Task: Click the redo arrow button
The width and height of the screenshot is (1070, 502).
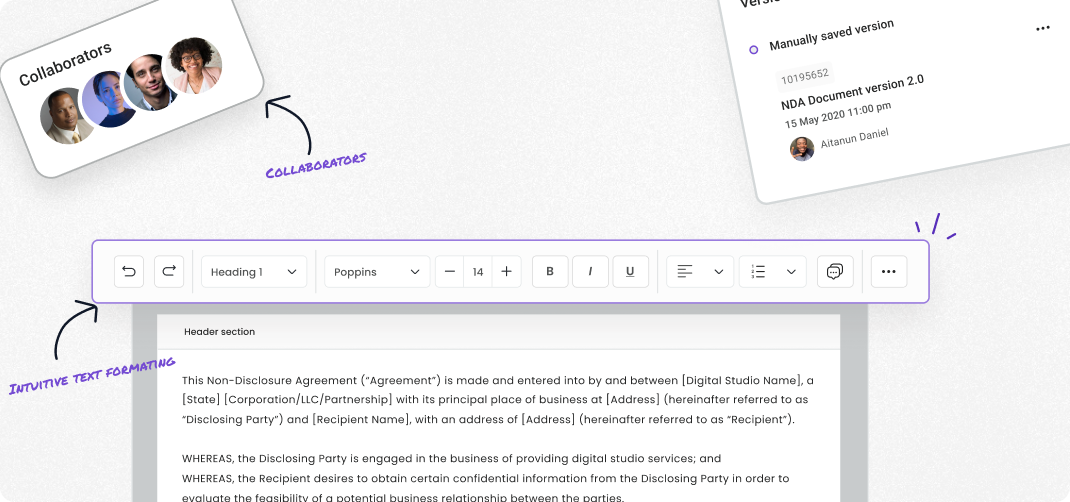Action: [x=169, y=271]
